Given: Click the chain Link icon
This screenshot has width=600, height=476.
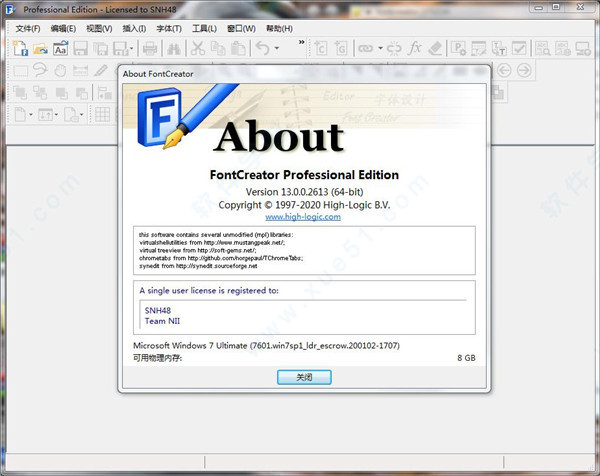Looking at the screenshot, I should click(366, 49).
